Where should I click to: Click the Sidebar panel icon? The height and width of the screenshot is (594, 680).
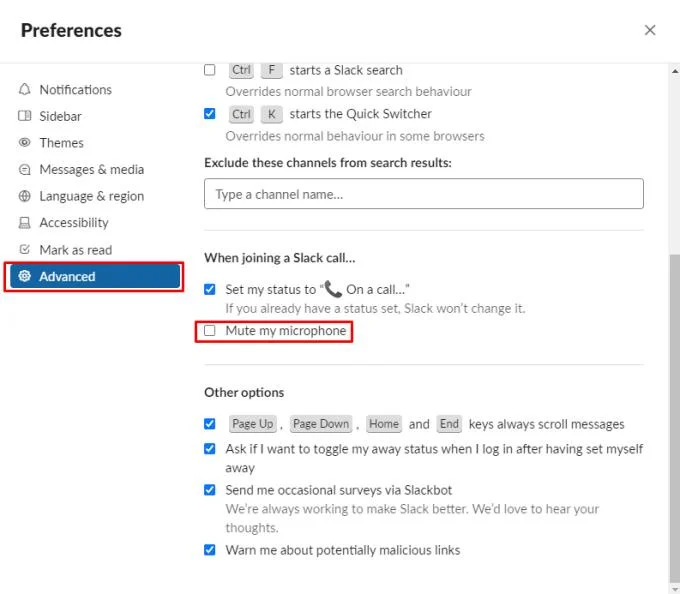point(25,116)
